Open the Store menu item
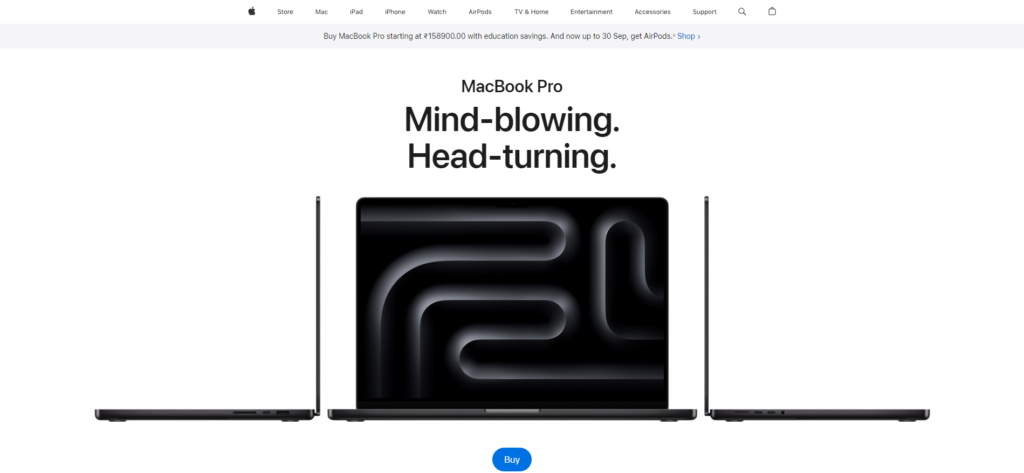The width and height of the screenshot is (1024, 473). (285, 12)
